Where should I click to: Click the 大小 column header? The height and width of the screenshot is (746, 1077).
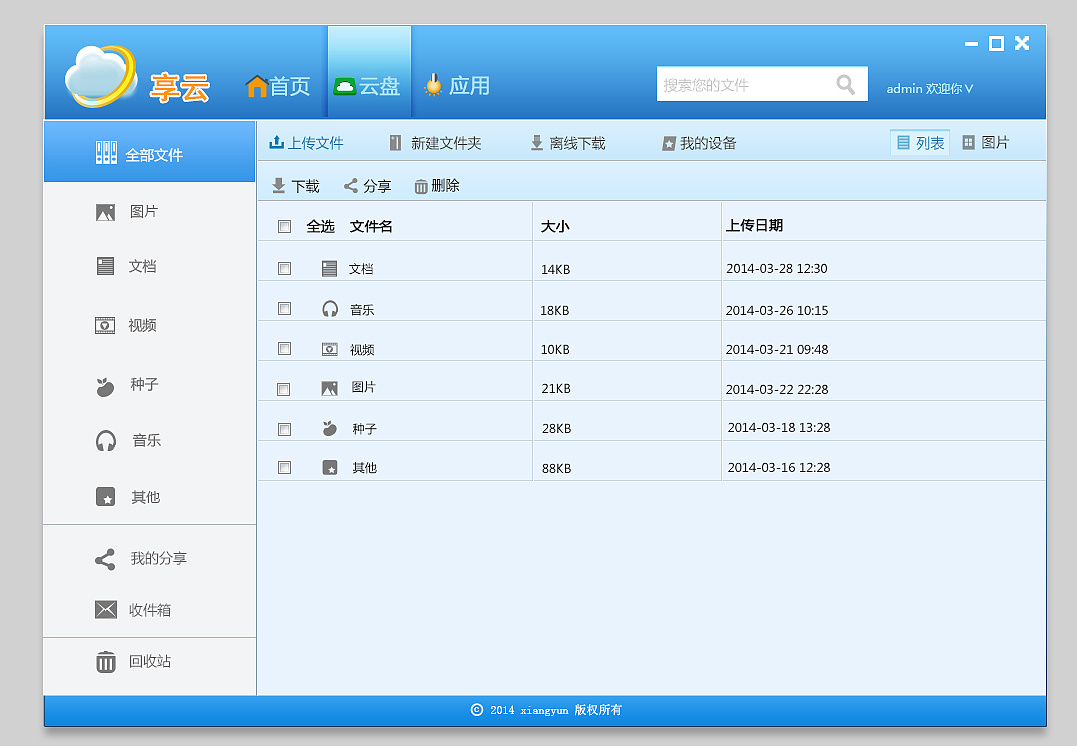(x=555, y=226)
